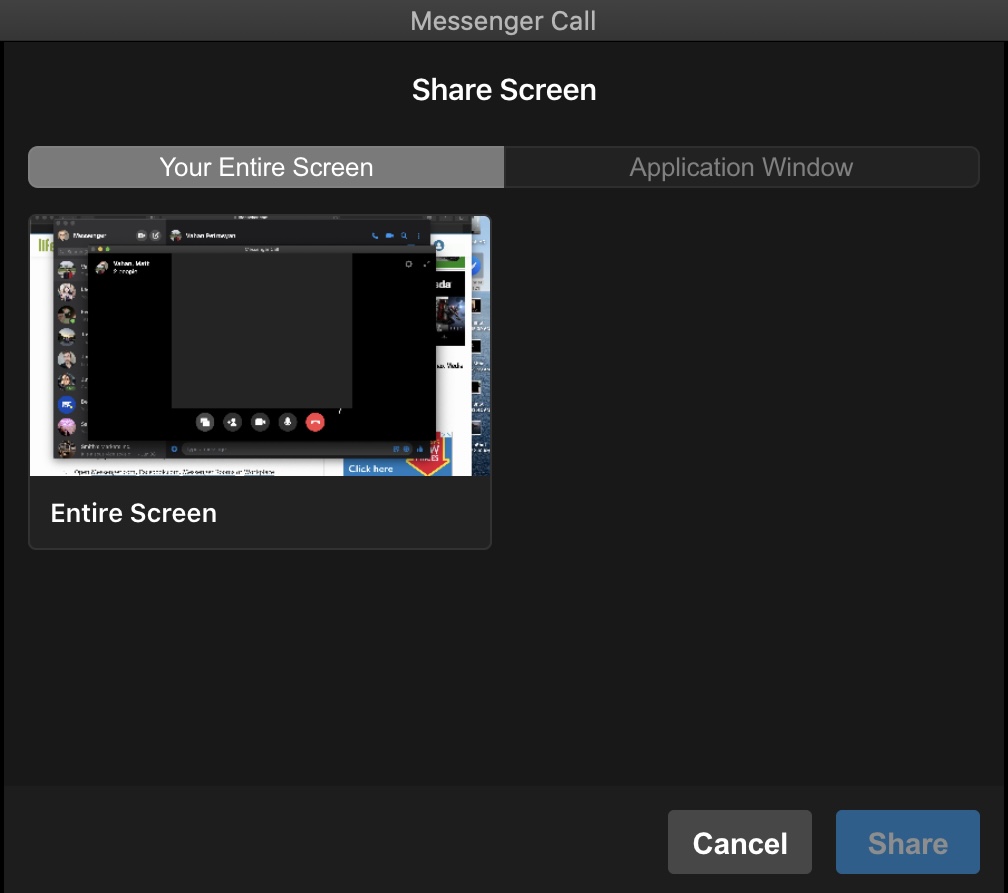
Task: Open the compose new message icon
Action: click(x=157, y=235)
